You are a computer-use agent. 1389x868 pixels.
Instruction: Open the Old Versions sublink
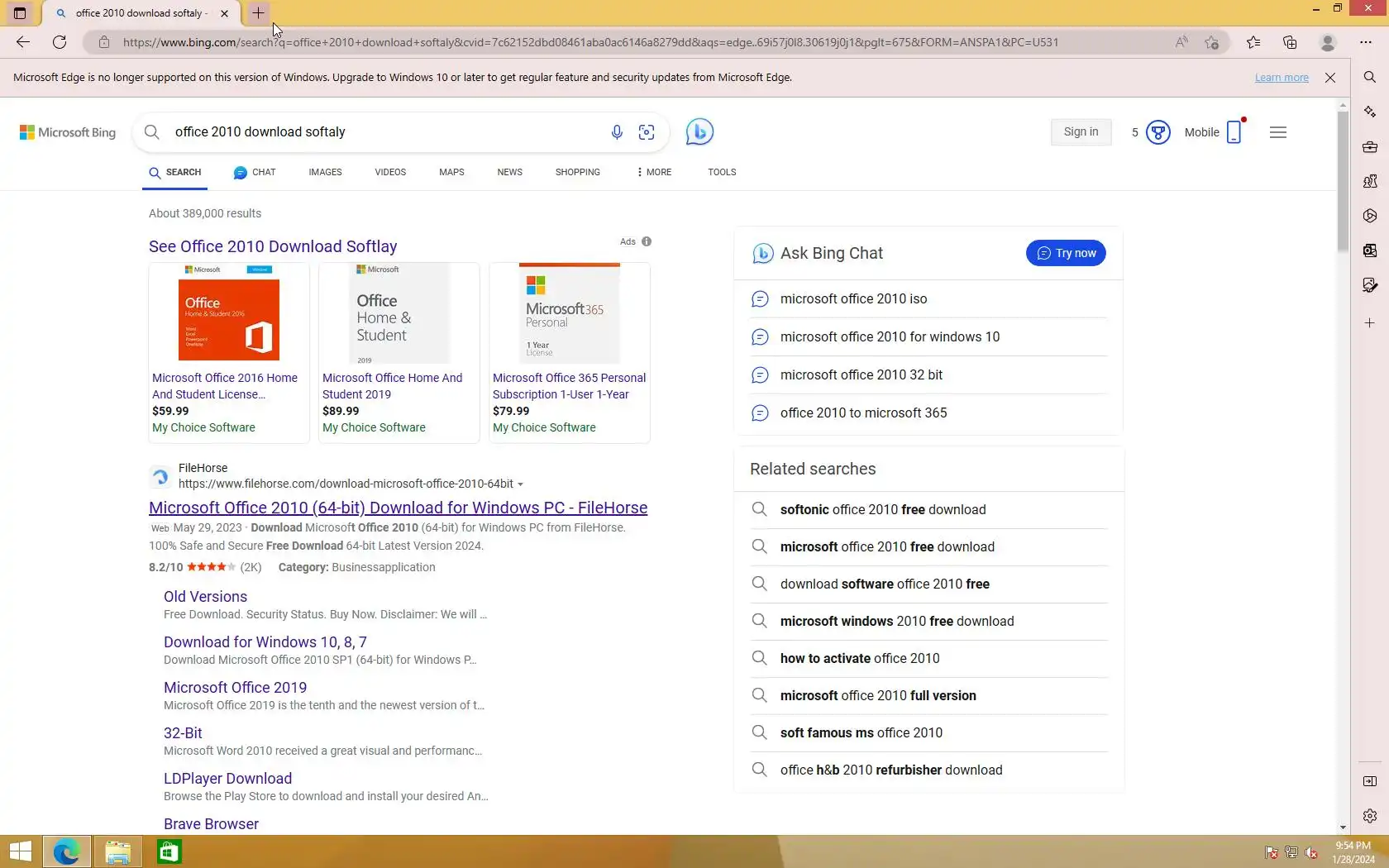205,597
